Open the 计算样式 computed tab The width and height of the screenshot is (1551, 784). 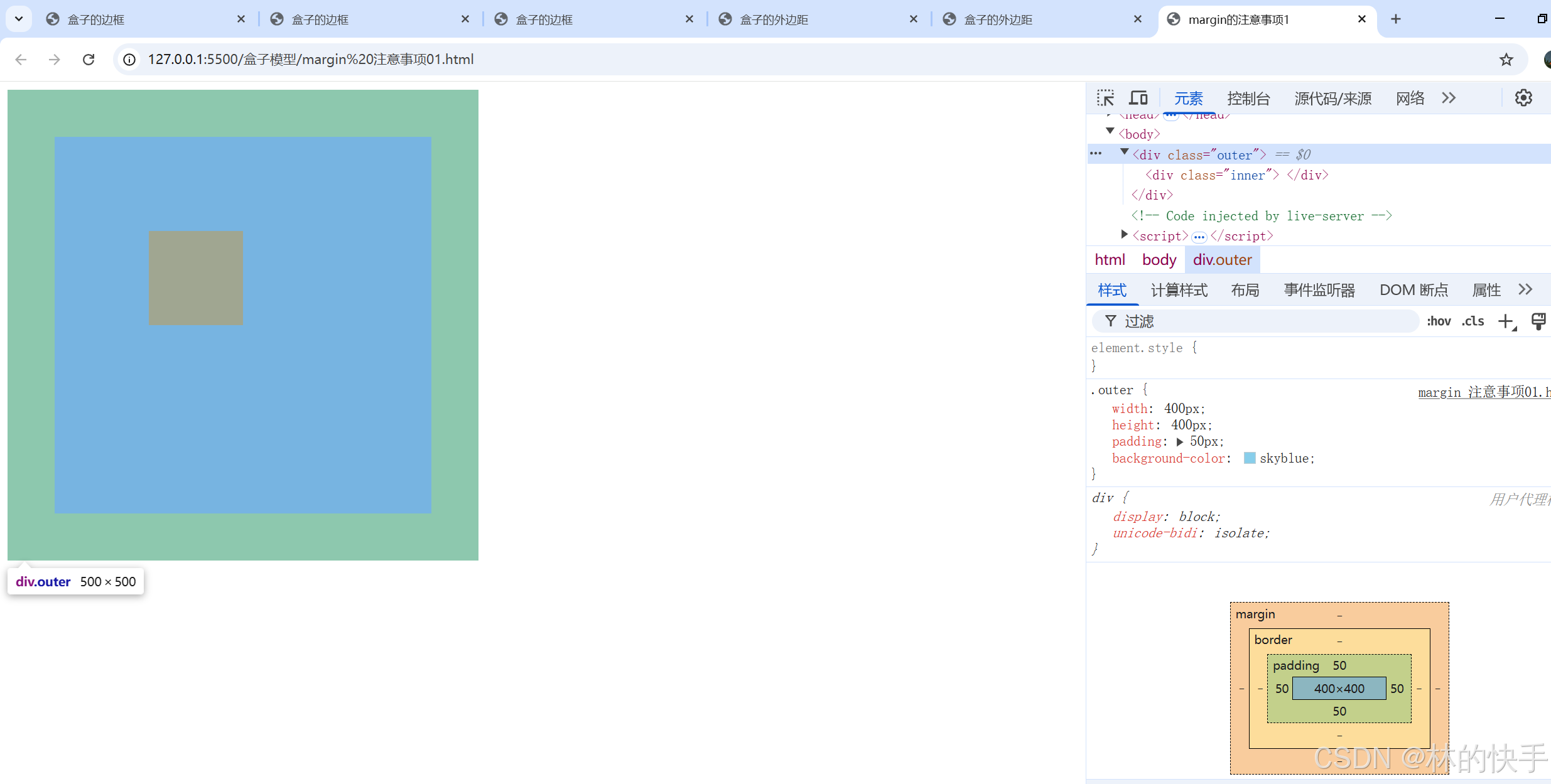[1179, 290]
